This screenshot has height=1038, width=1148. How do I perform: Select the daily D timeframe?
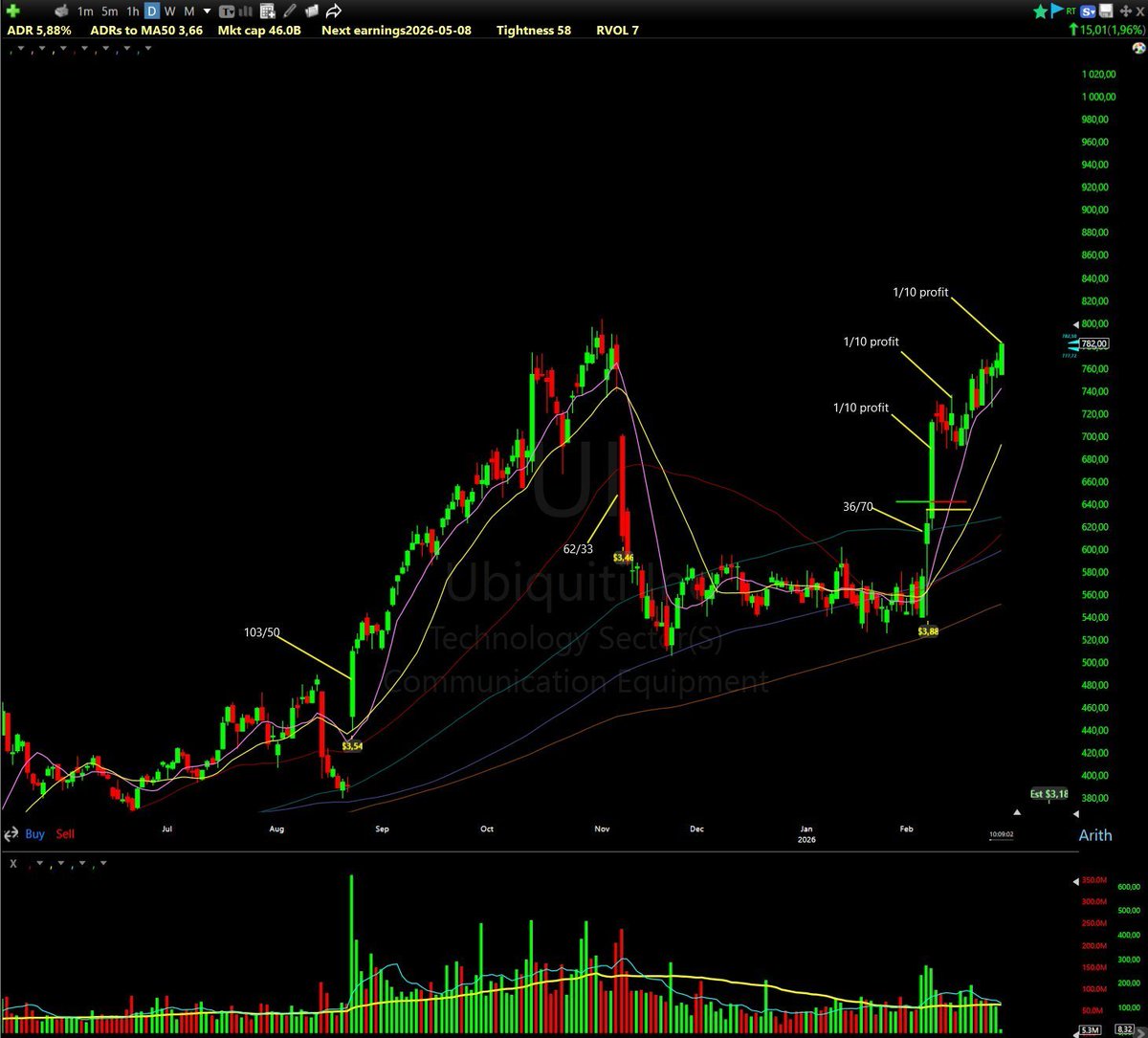pos(152,11)
